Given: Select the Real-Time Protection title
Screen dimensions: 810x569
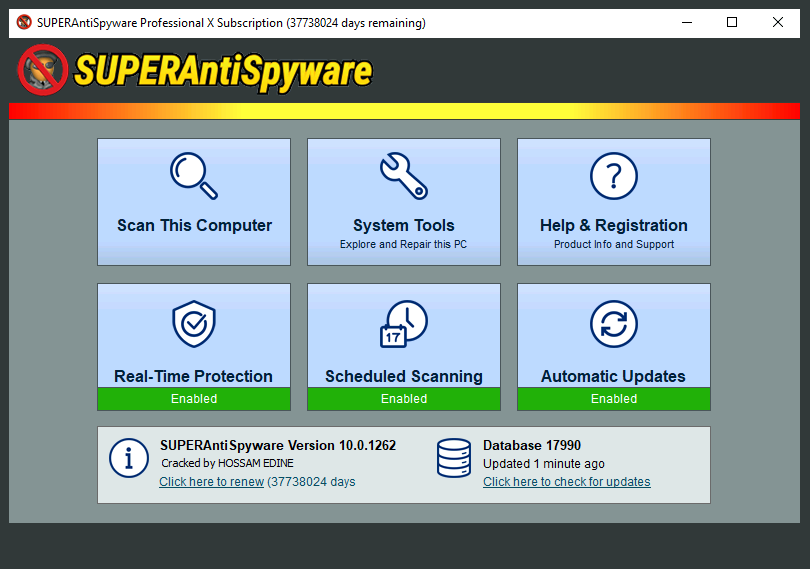Looking at the screenshot, I should (x=193, y=376).
